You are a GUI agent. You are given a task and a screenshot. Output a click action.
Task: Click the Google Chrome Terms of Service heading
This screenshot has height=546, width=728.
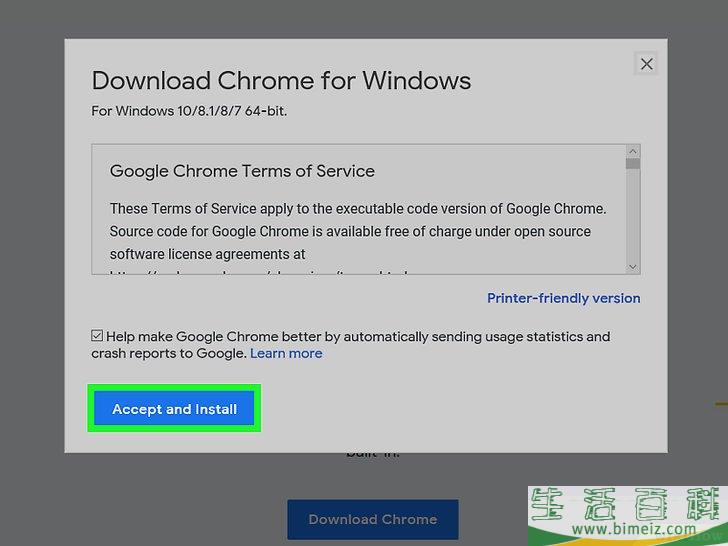(x=242, y=171)
